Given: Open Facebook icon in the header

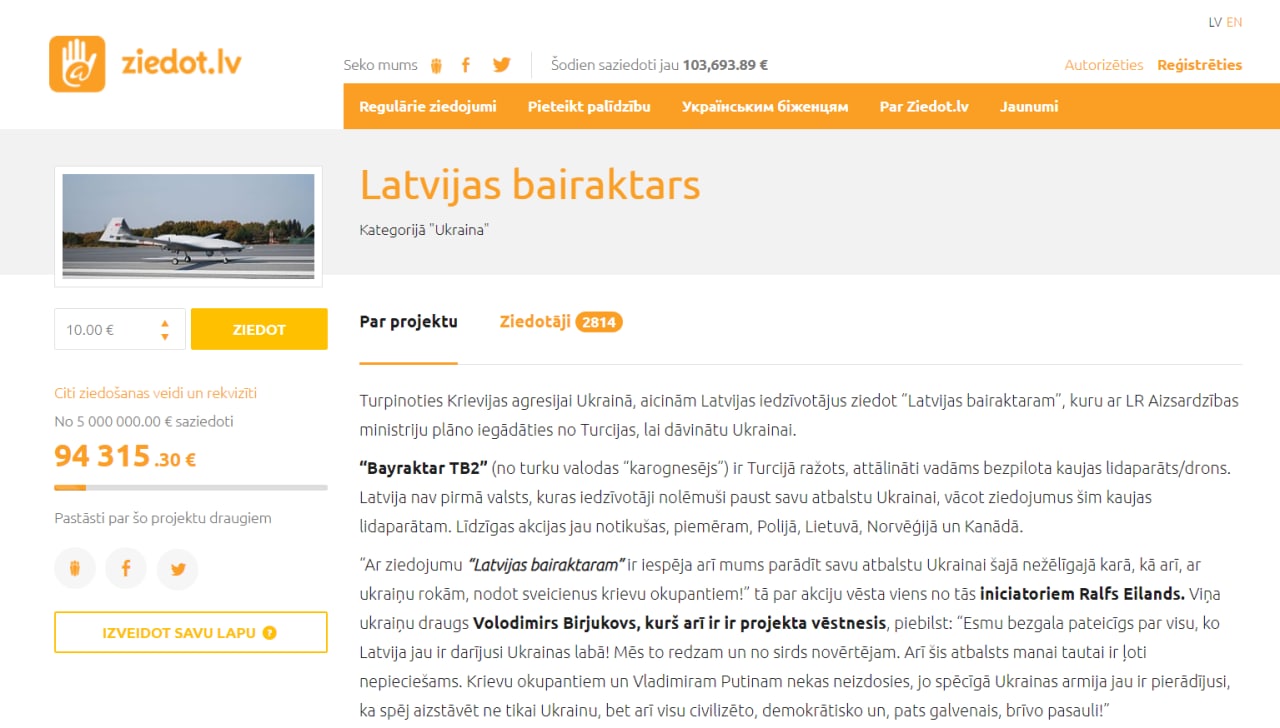Looking at the screenshot, I should (465, 65).
